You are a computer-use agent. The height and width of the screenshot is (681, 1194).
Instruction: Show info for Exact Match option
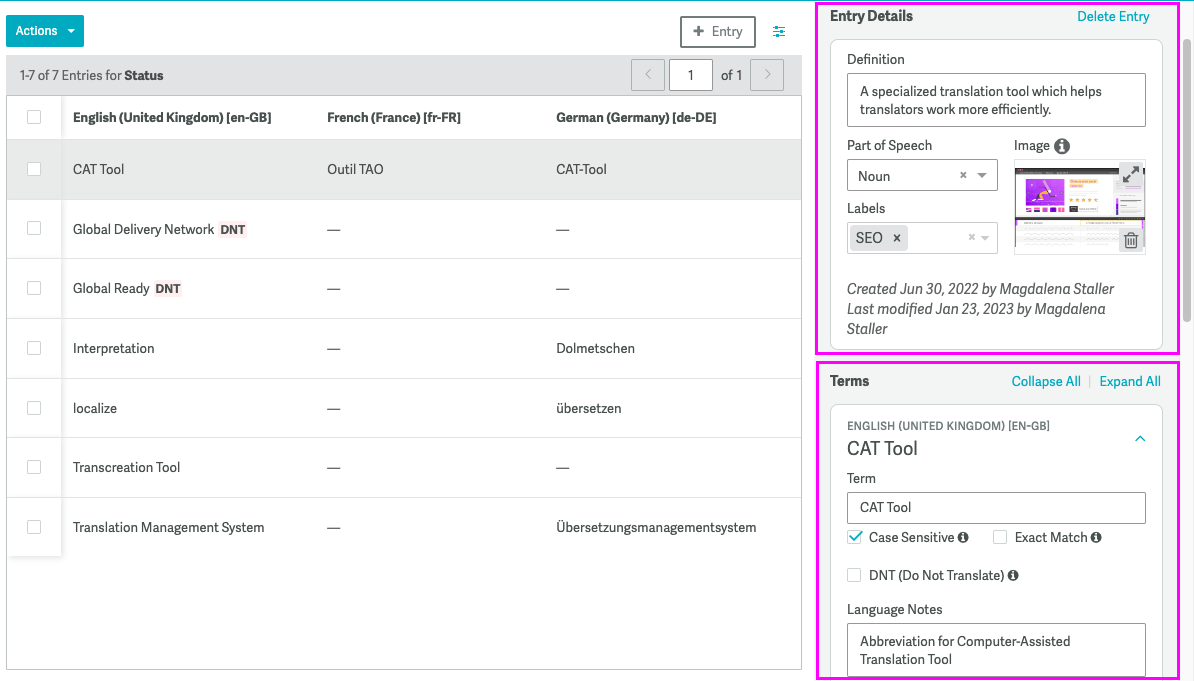[1096, 538]
